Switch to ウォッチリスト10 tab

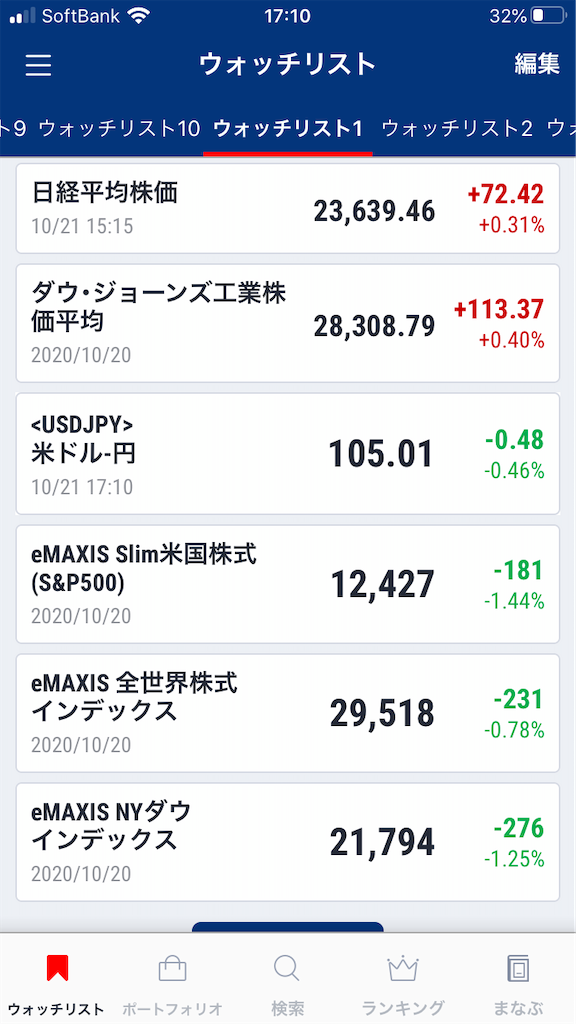[x=120, y=128]
